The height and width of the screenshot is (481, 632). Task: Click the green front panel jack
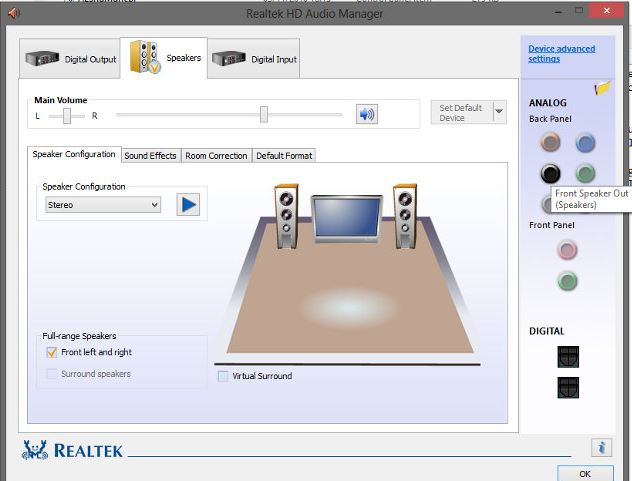click(x=568, y=281)
